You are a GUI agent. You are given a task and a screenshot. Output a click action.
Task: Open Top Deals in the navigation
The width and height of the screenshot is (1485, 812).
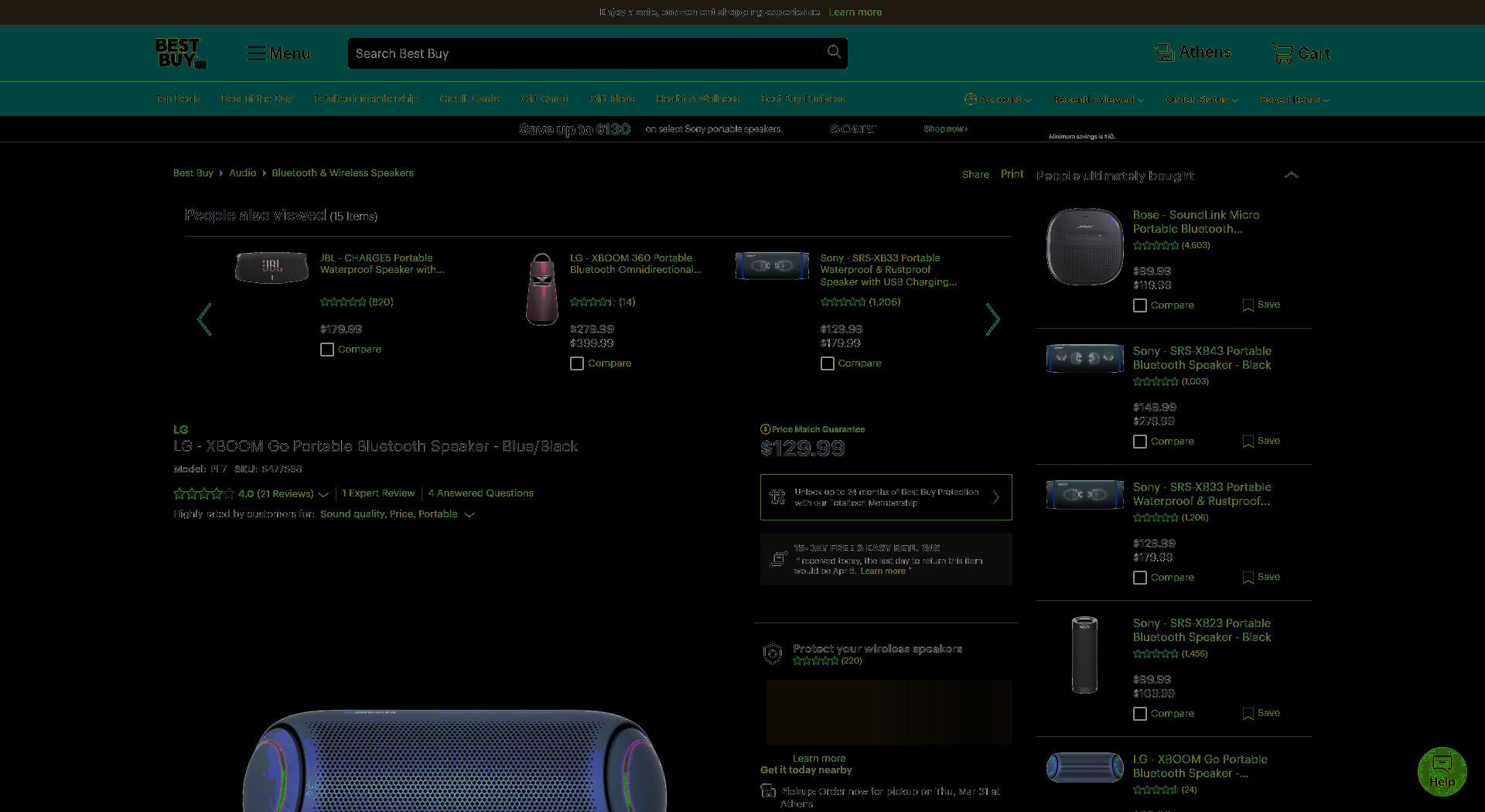pyautogui.click(x=177, y=99)
